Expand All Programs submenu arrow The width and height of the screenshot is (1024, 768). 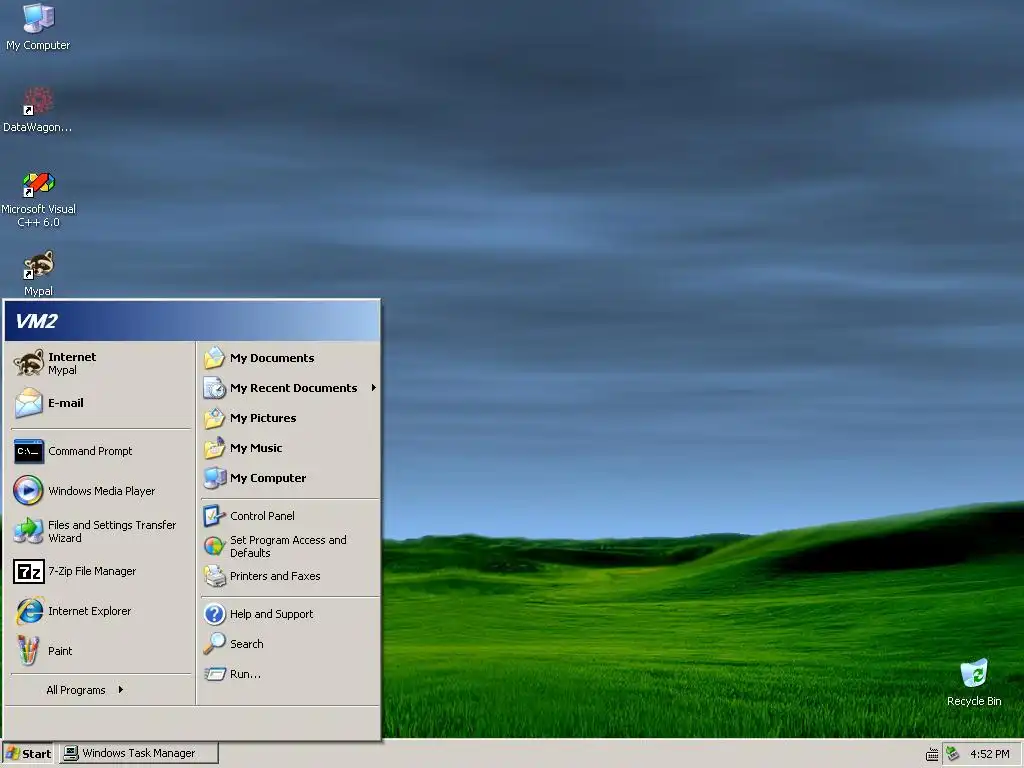pos(121,690)
